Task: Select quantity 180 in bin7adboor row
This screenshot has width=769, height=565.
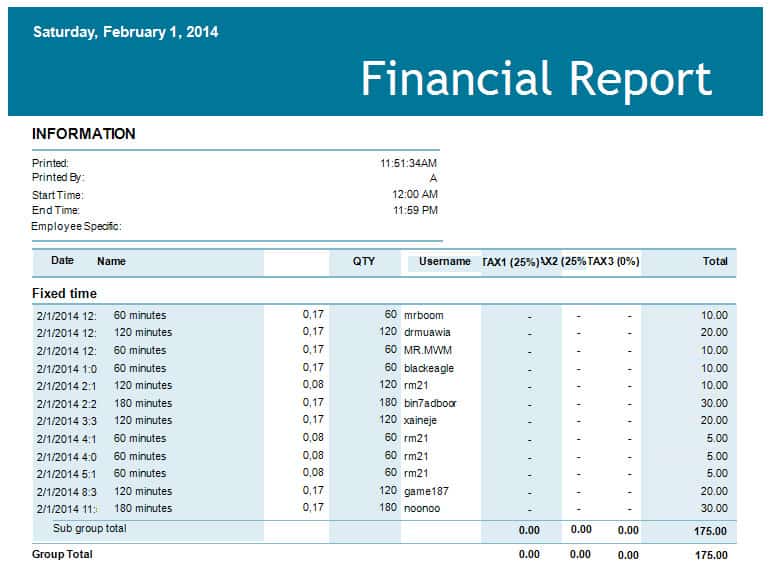Action: click(x=388, y=402)
